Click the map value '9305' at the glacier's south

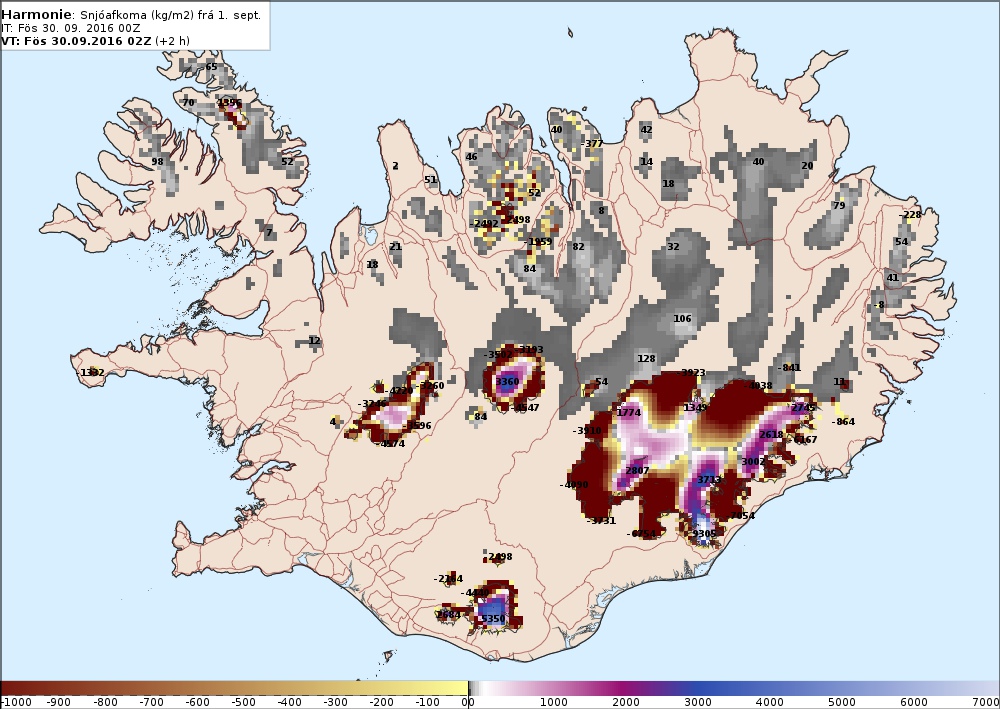pyautogui.click(x=704, y=534)
